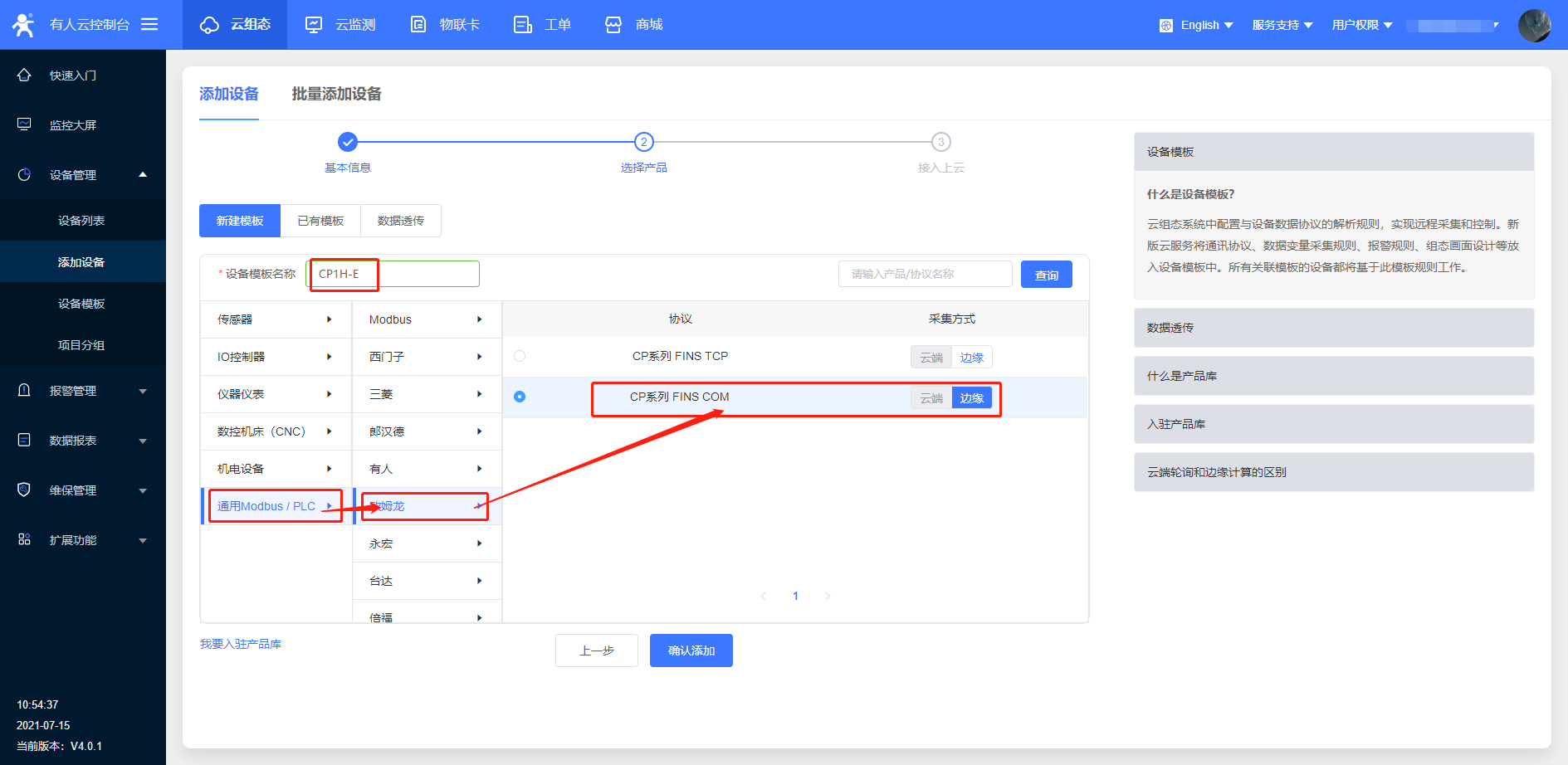Select the CP系列 FINS TCP radio button
This screenshot has width=1568, height=765.
(x=520, y=356)
